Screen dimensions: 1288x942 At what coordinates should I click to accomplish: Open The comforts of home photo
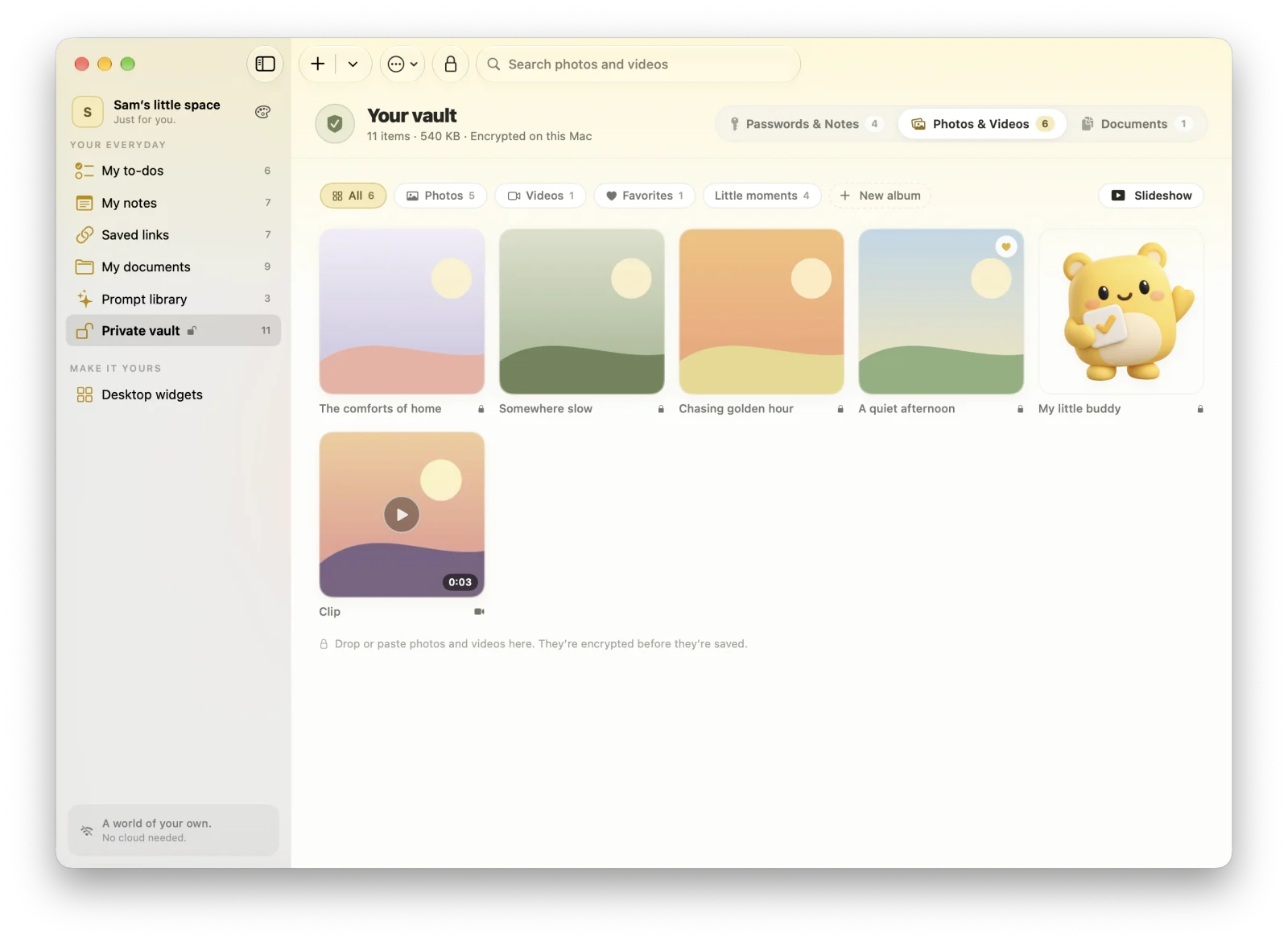[402, 312]
